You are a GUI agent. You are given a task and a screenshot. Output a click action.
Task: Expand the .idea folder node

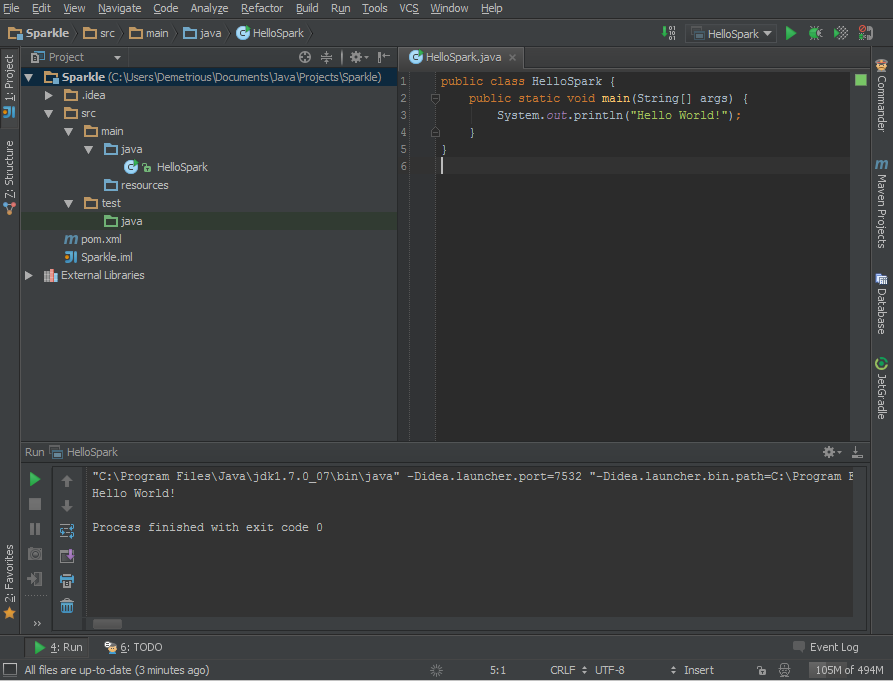49,95
